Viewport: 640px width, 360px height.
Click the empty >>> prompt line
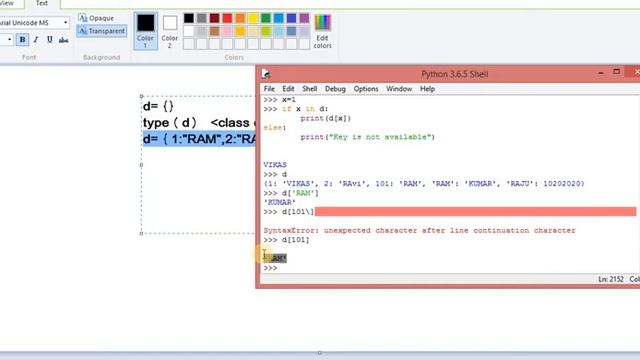point(271,268)
